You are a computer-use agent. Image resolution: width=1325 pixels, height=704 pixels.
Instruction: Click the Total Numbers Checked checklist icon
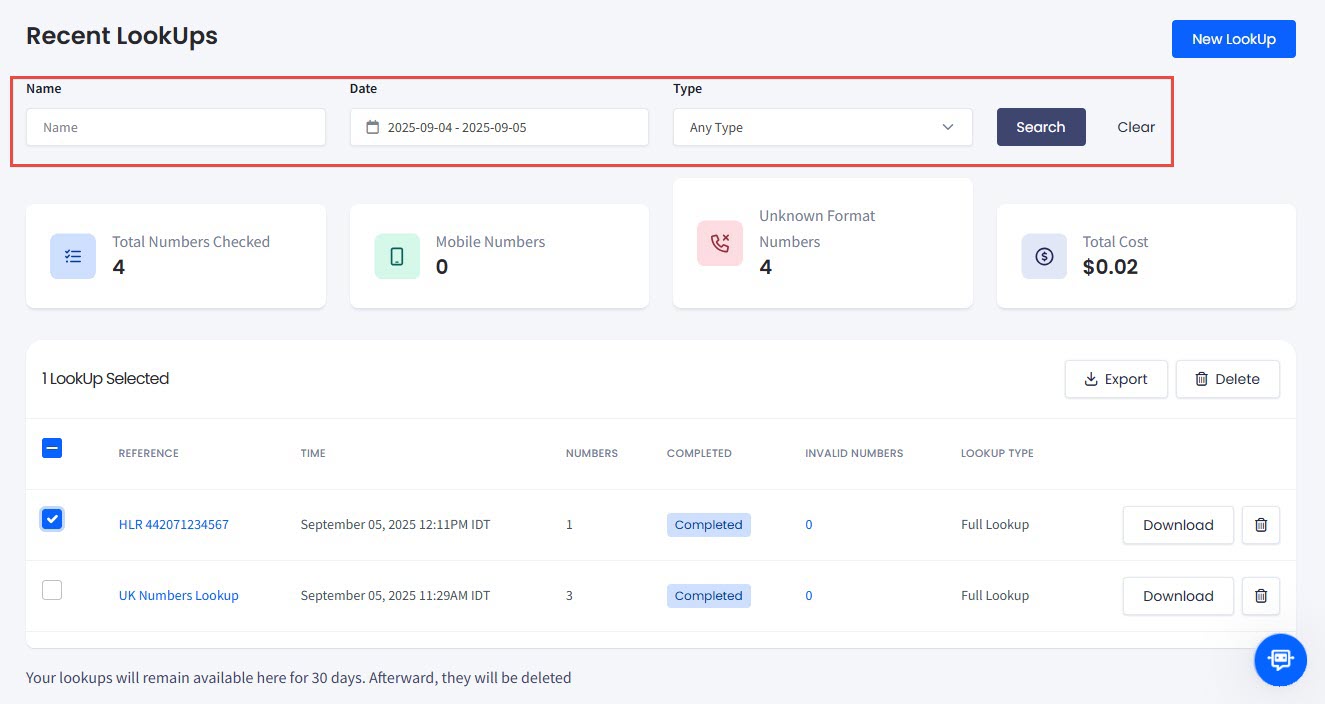73,256
